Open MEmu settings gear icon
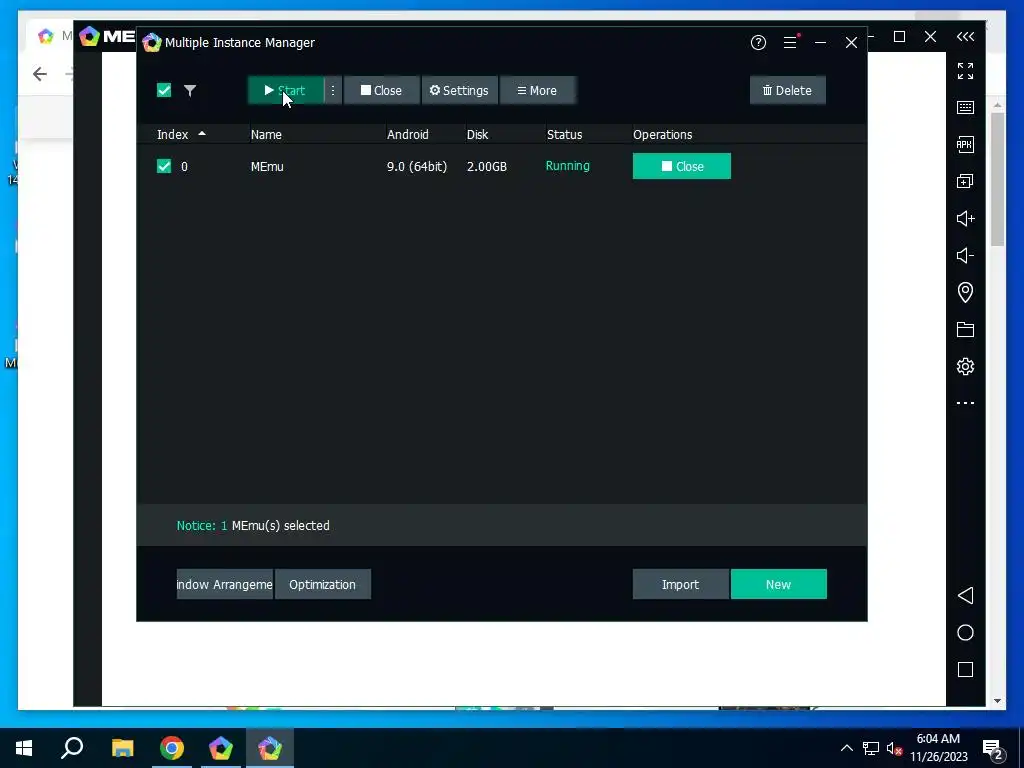Screen dimensions: 1024x768 click(x=965, y=366)
